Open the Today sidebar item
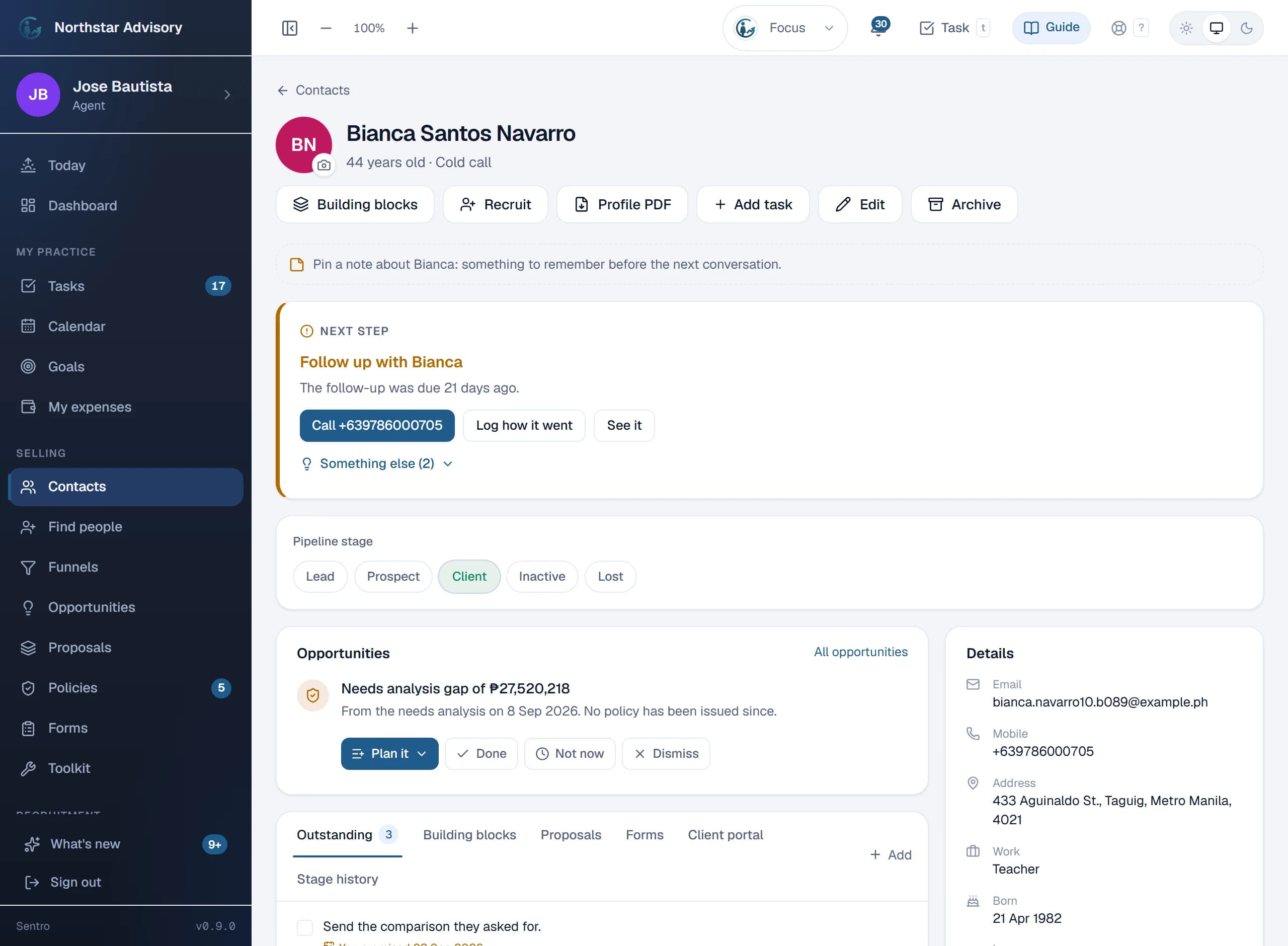1288x946 pixels. pyautogui.click(x=126, y=166)
